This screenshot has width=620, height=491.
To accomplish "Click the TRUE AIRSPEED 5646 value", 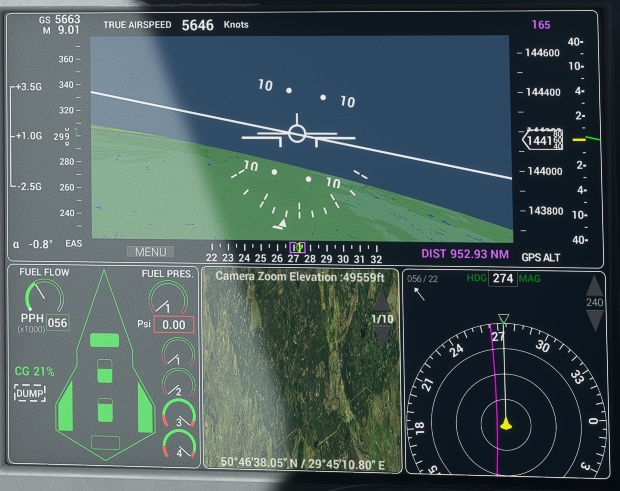I will tap(197, 25).
